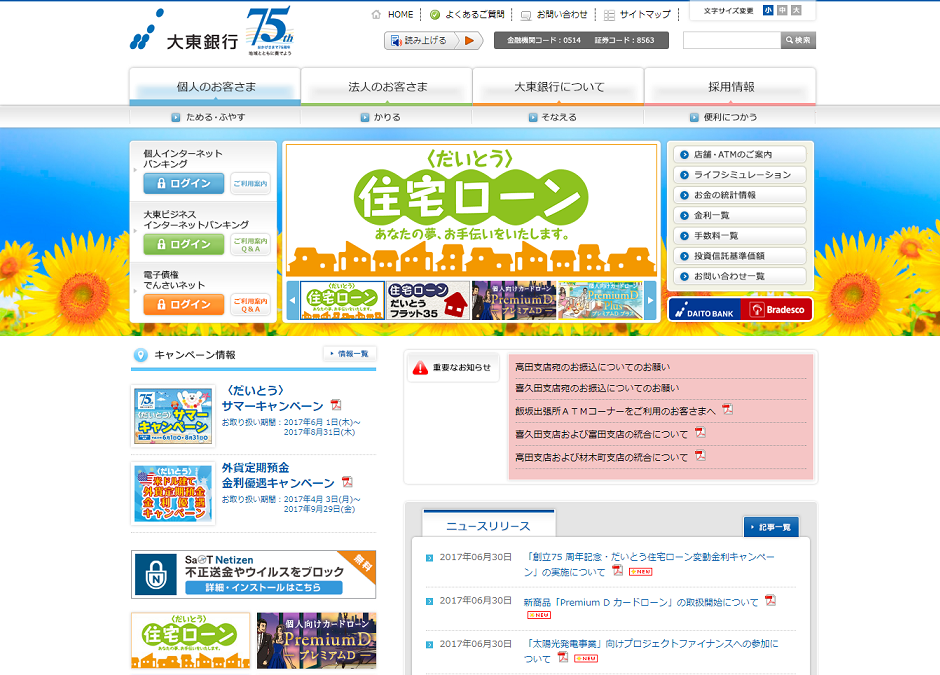Viewport: 940px width, 675px height.
Task: Click the main 住宅ローン banner
Action: (x=471, y=210)
